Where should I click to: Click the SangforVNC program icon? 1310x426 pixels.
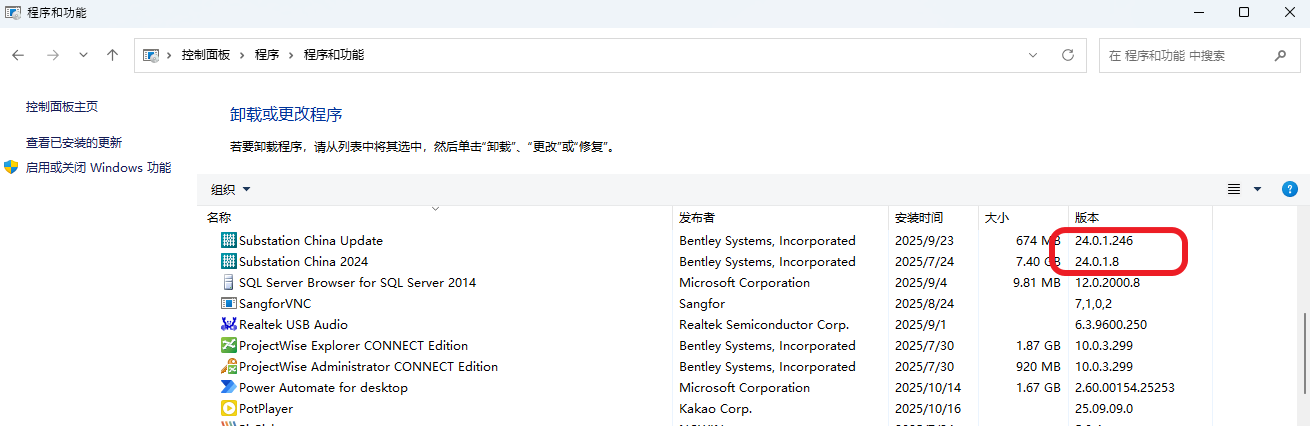click(229, 304)
